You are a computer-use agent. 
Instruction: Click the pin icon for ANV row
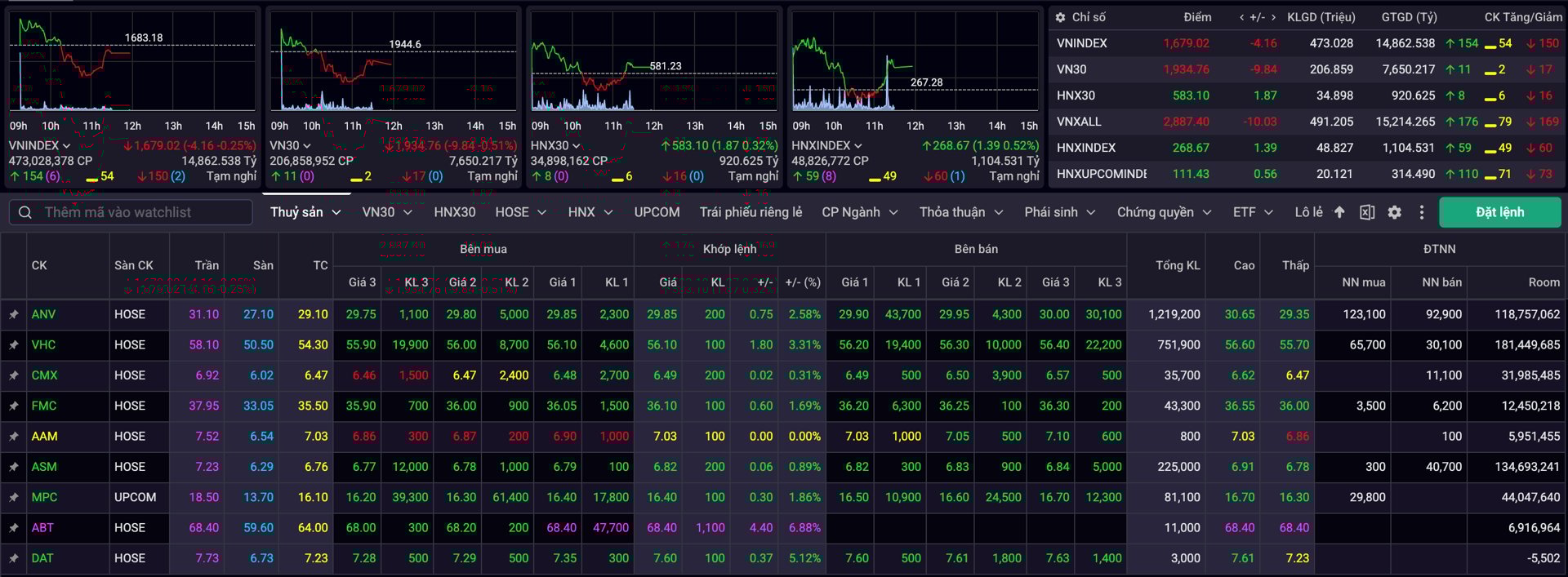pos(14,314)
